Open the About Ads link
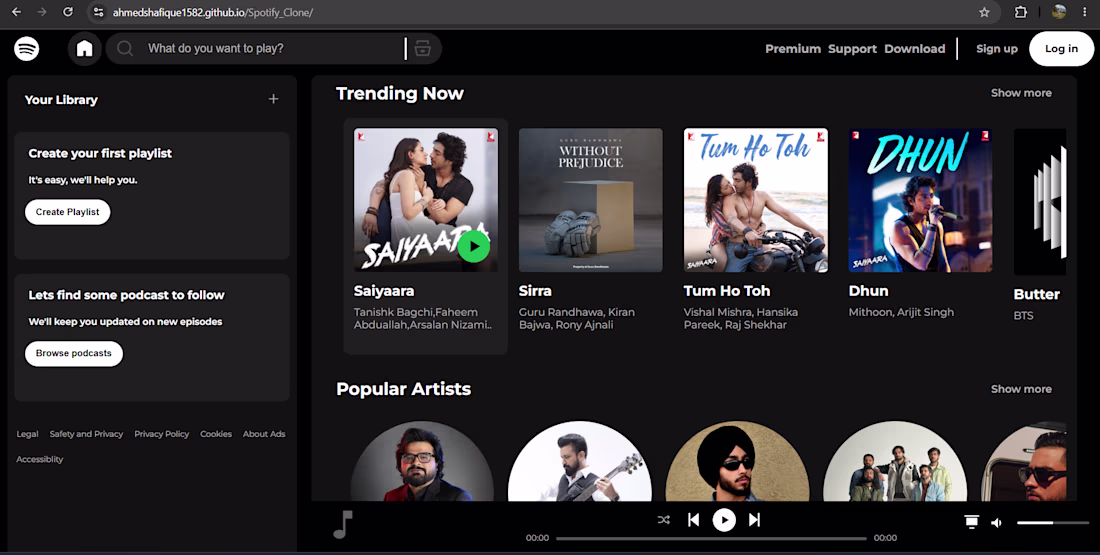The height and width of the screenshot is (555, 1100). (x=264, y=434)
